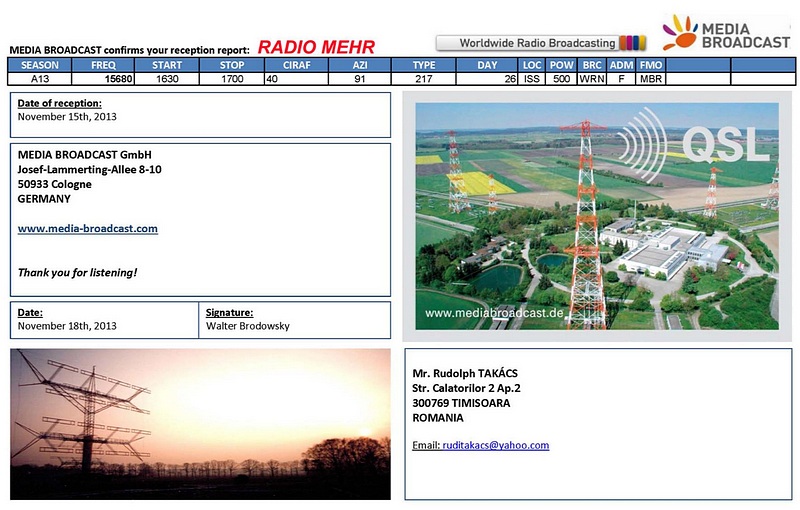Click the WRN cell under BRC

pos(591,78)
